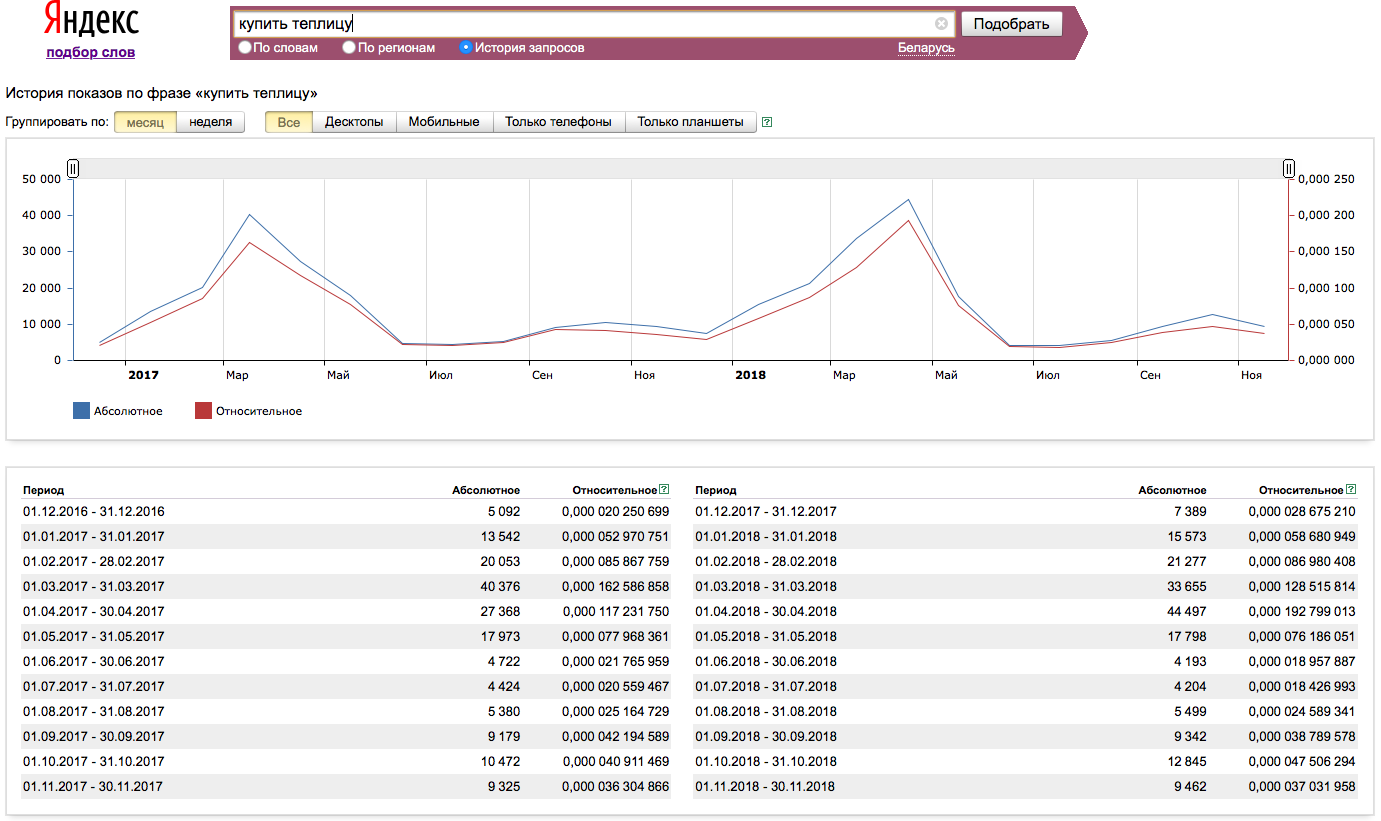Show the Мобильные device statistics

point(444,122)
